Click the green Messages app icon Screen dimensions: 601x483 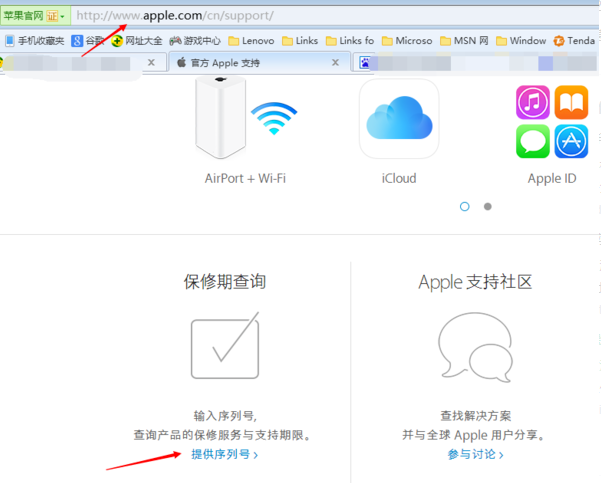pyautogui.click(x=533, y=141)
